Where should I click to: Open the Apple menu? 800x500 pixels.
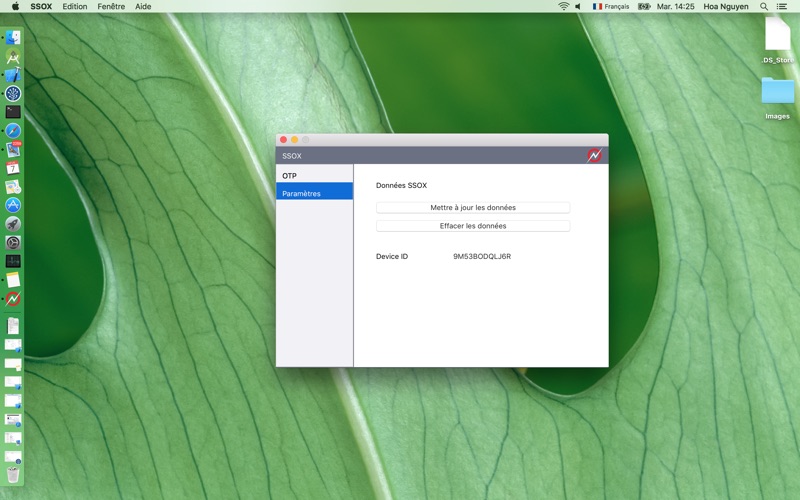point(15,6)
